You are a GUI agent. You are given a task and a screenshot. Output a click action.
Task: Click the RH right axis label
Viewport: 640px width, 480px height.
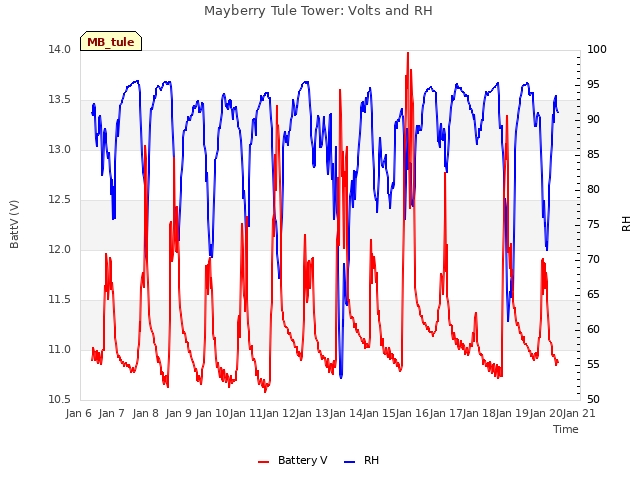tap(626, 224)
